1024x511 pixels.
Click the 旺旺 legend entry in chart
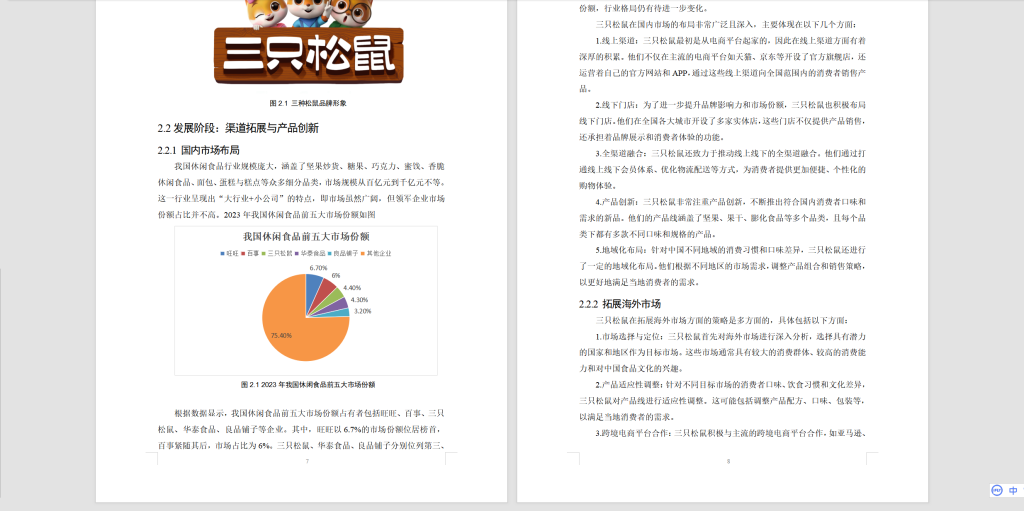coord(230,253)
